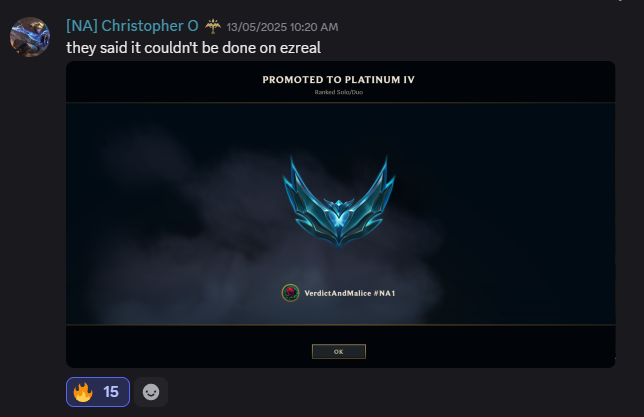Click the message text about ezreal
Screen dimensions: 644x417
(x=193, y=48)
